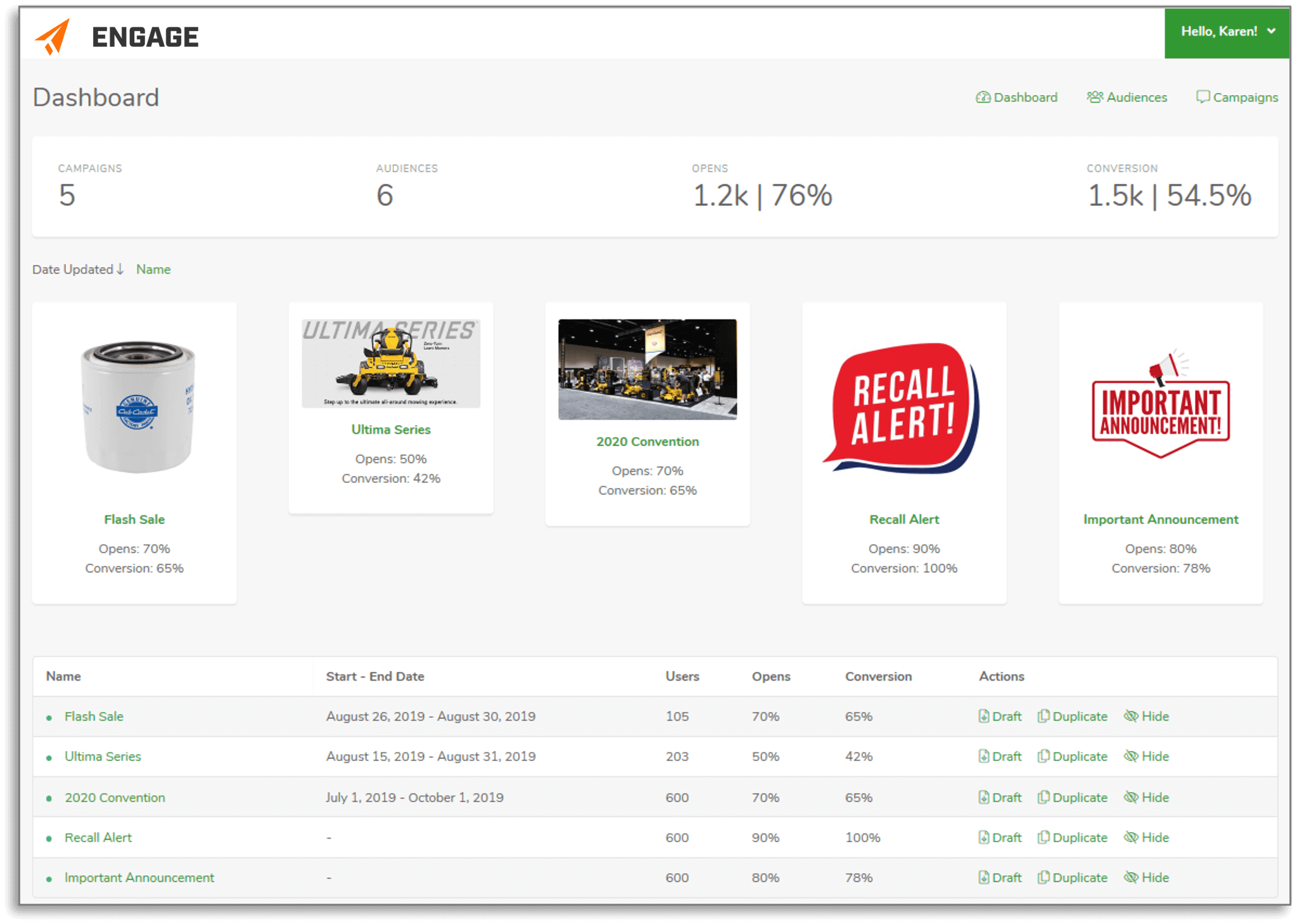Set Recall Alert row to Draft
This screenshot has height=924, width=1297.
tap(1000, 837)
